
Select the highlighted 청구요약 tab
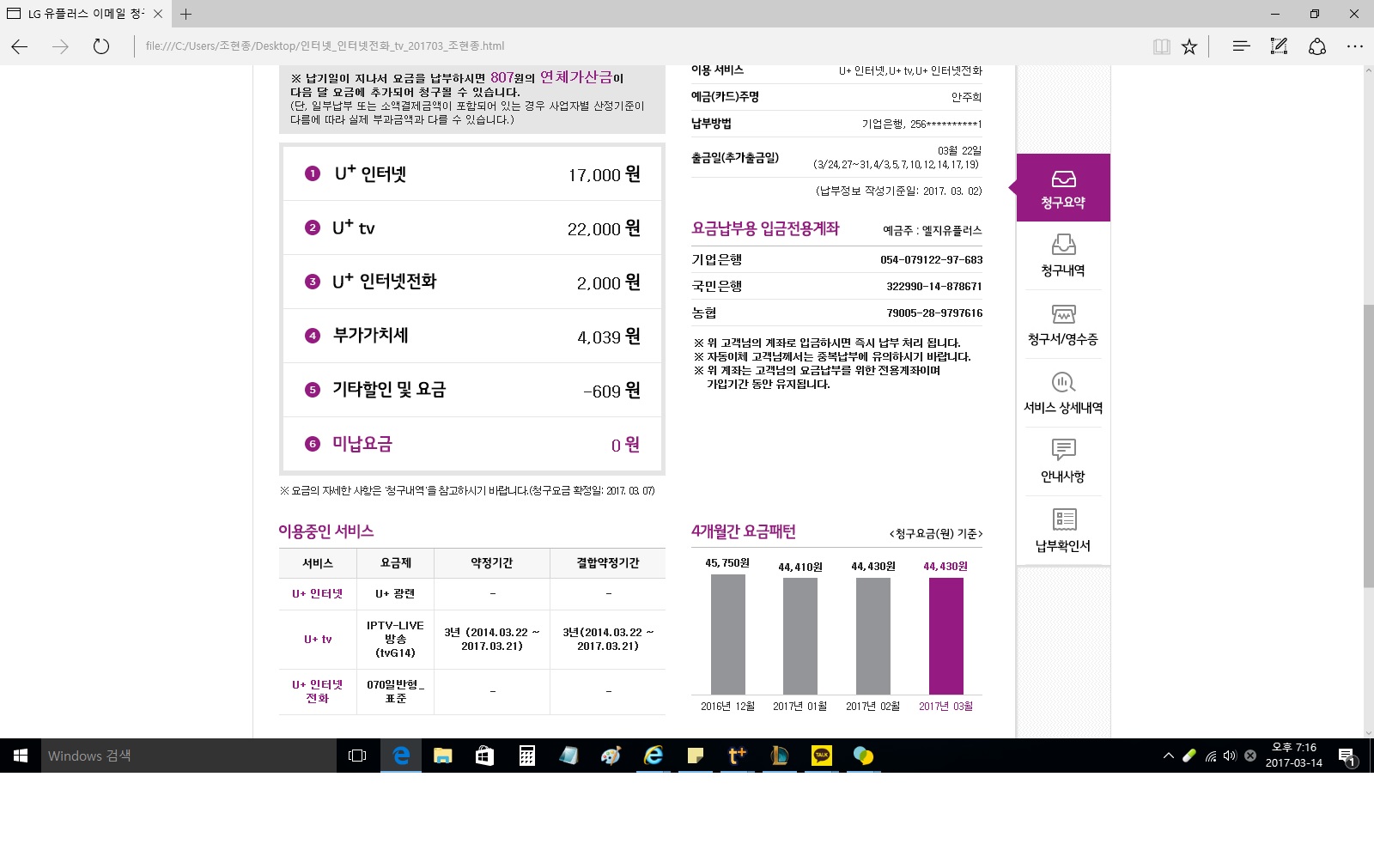(x=1063, y=188)
